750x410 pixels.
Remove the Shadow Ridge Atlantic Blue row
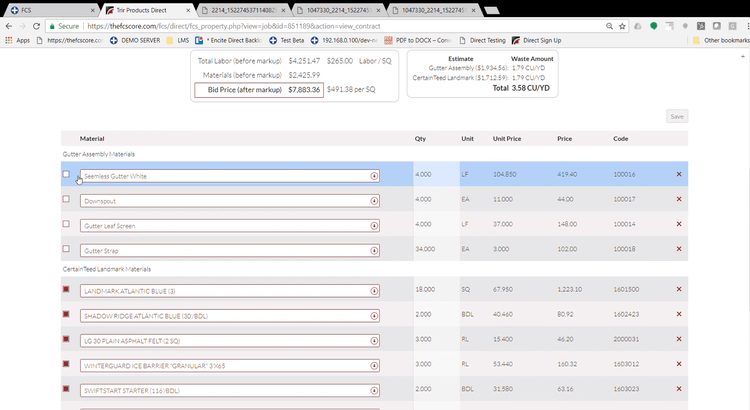tap(679, 314)
